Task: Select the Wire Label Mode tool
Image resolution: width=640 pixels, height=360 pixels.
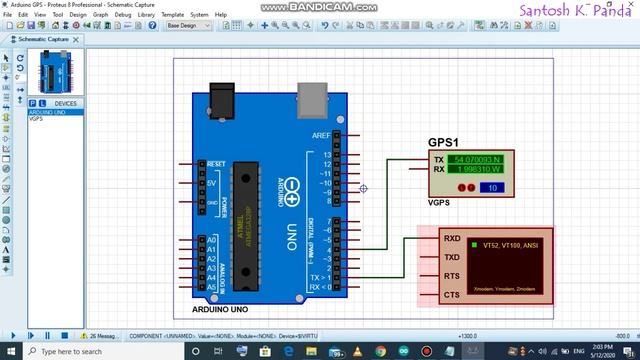Action: click(x=6, y=88)
